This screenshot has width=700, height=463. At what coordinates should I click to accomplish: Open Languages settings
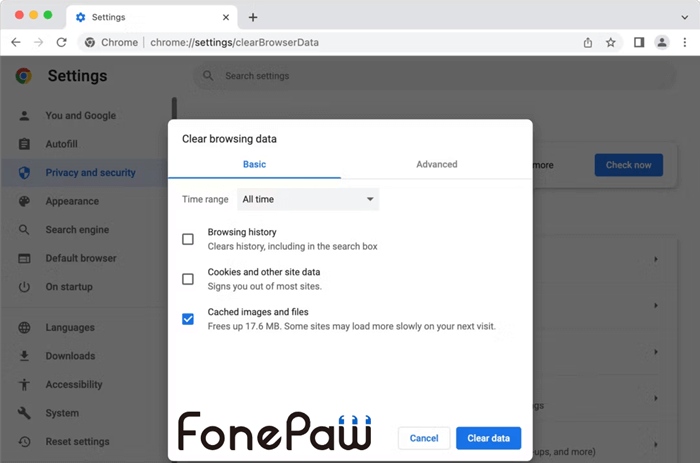(x=70, y=328)
